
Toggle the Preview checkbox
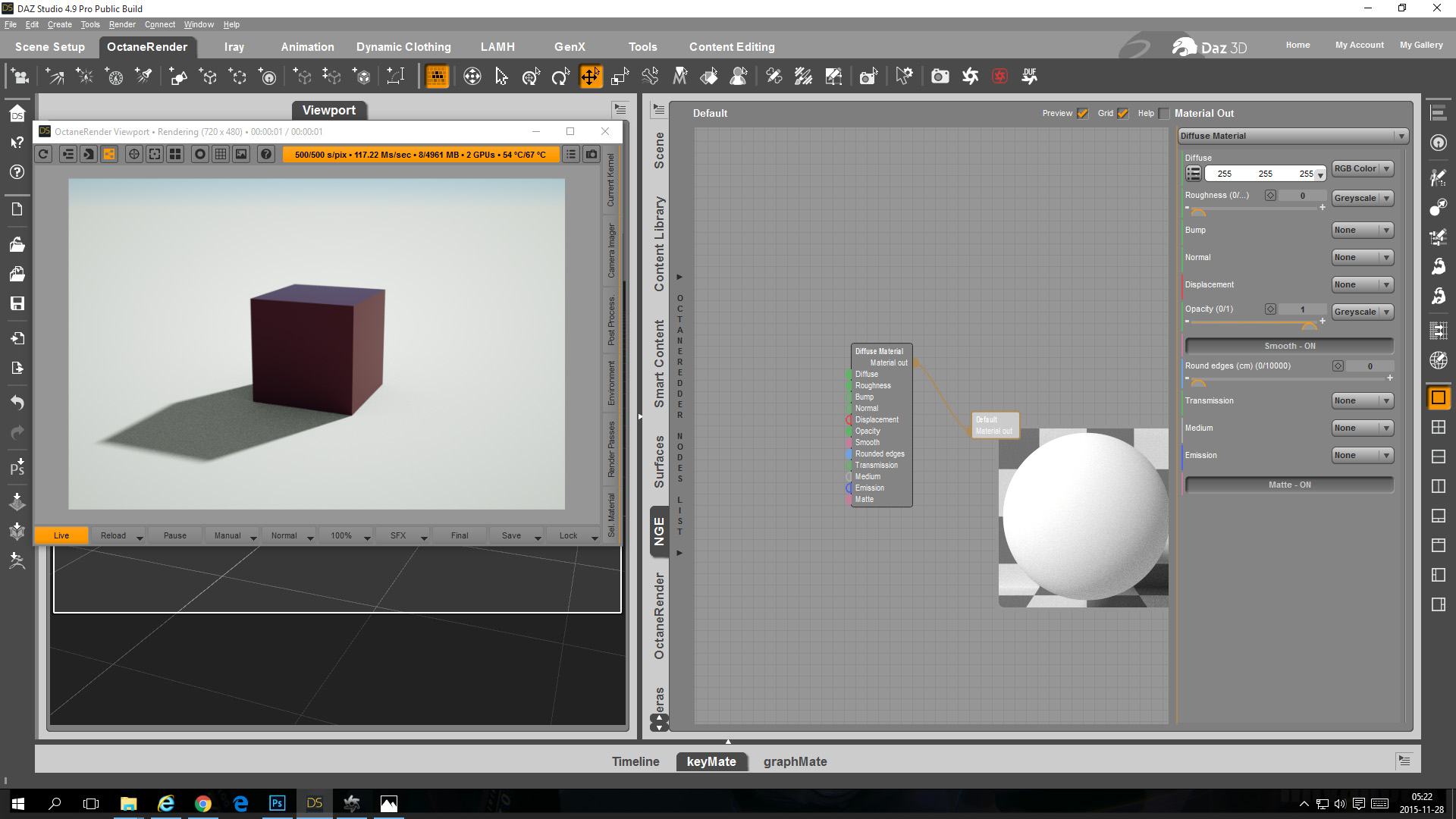coord(1083,114)
